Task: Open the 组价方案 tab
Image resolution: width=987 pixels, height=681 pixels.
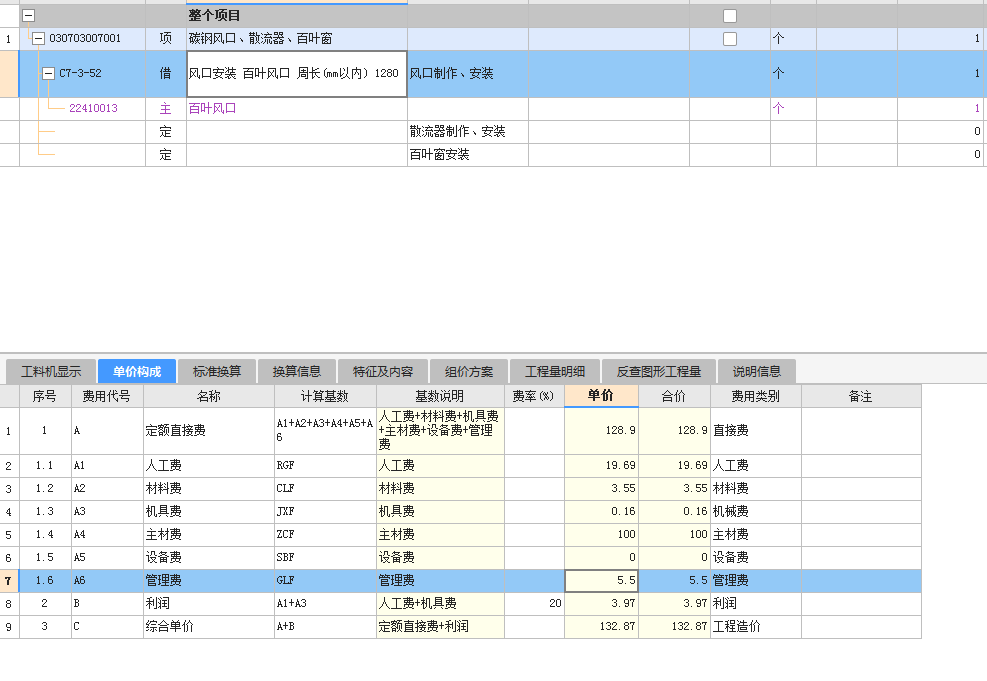Action: click(469, 371)
